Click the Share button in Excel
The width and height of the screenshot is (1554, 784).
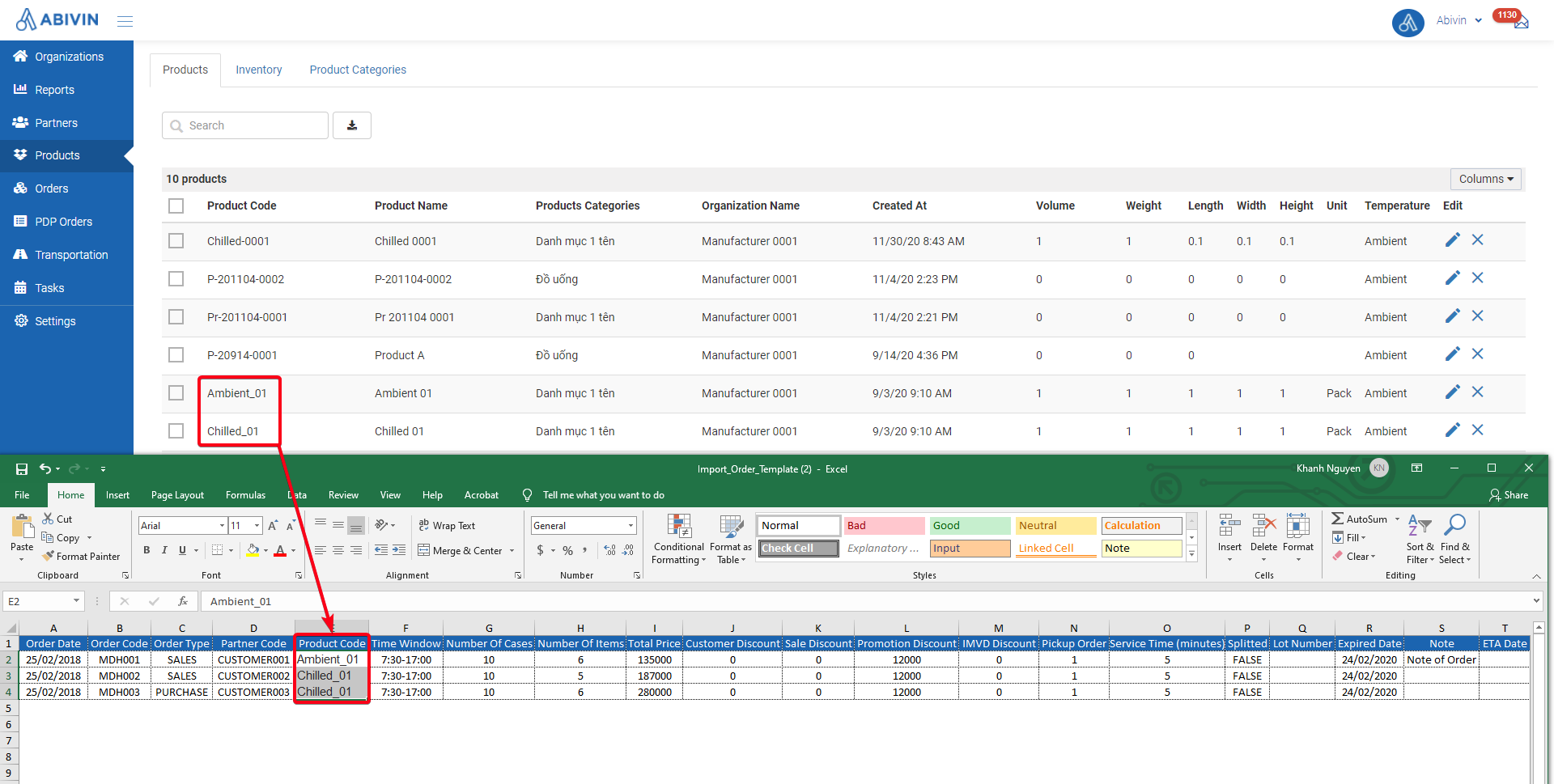click(x=1509, y=495)
